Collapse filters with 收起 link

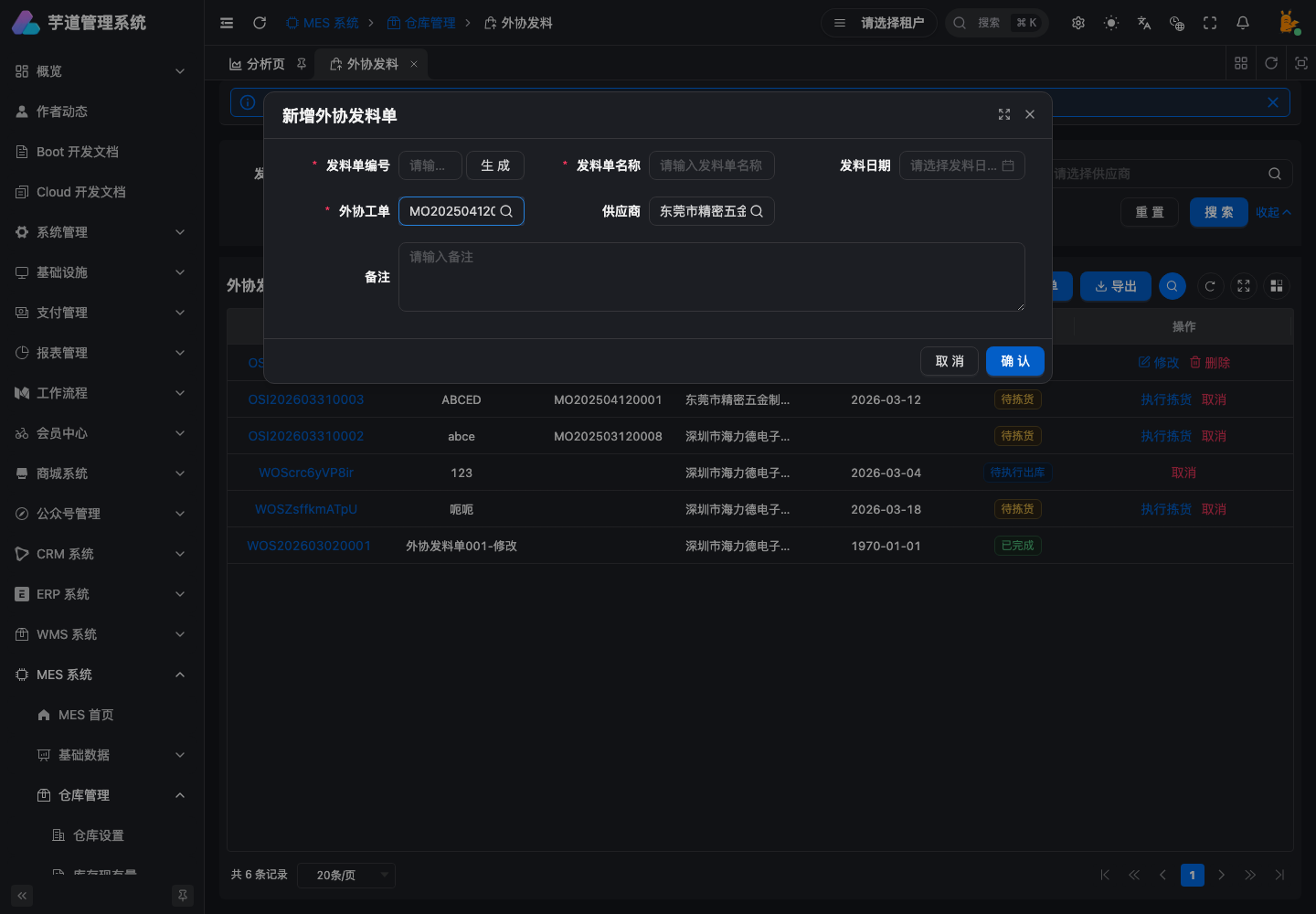(x=1273, y=212)
